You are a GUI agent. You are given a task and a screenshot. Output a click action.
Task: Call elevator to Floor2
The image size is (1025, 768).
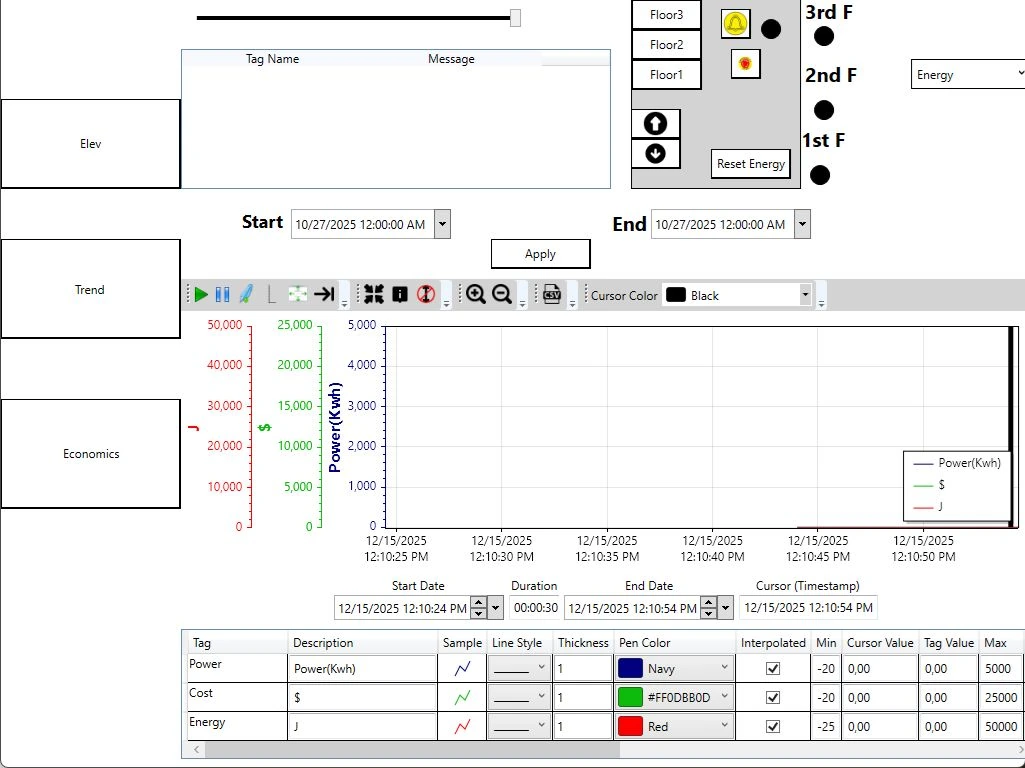pos(666,45)
